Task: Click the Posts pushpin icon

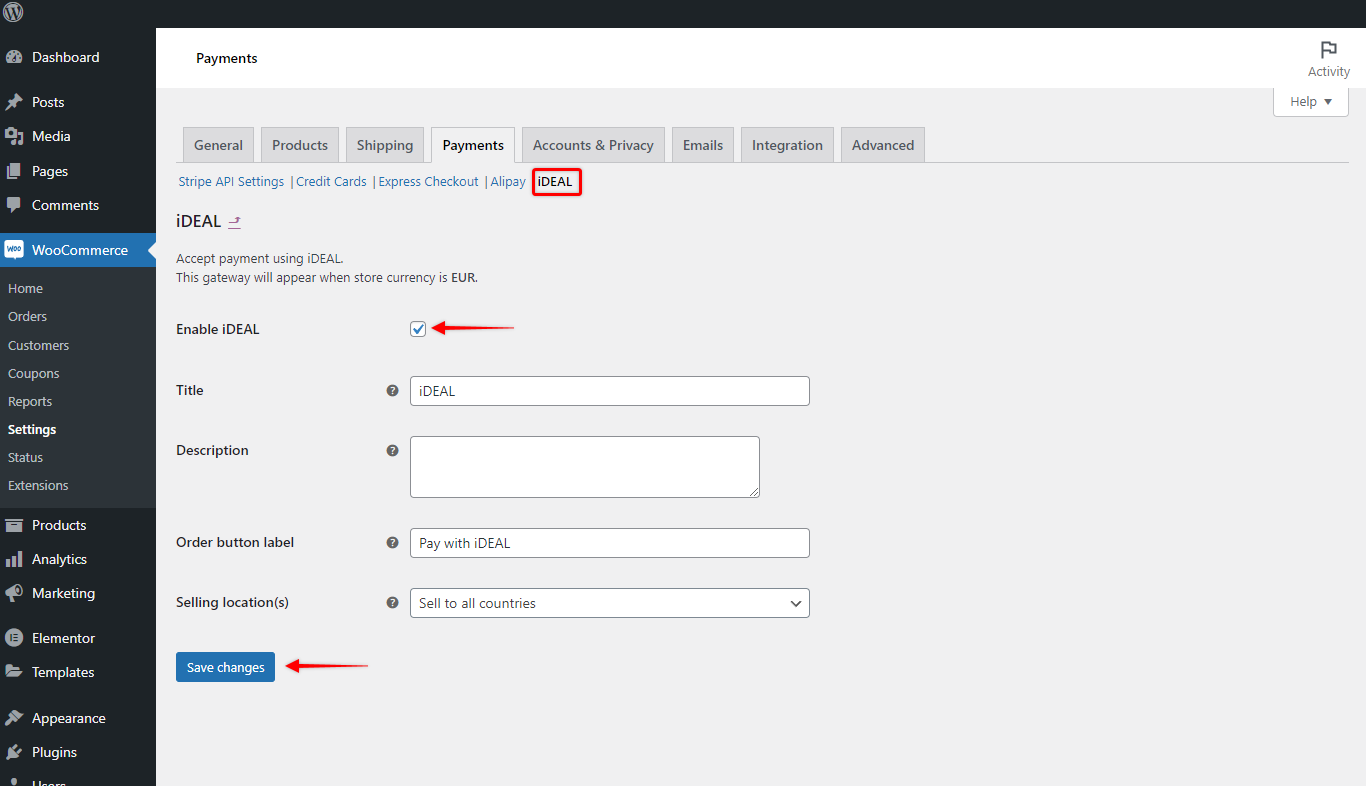Action: click(14, 102)
